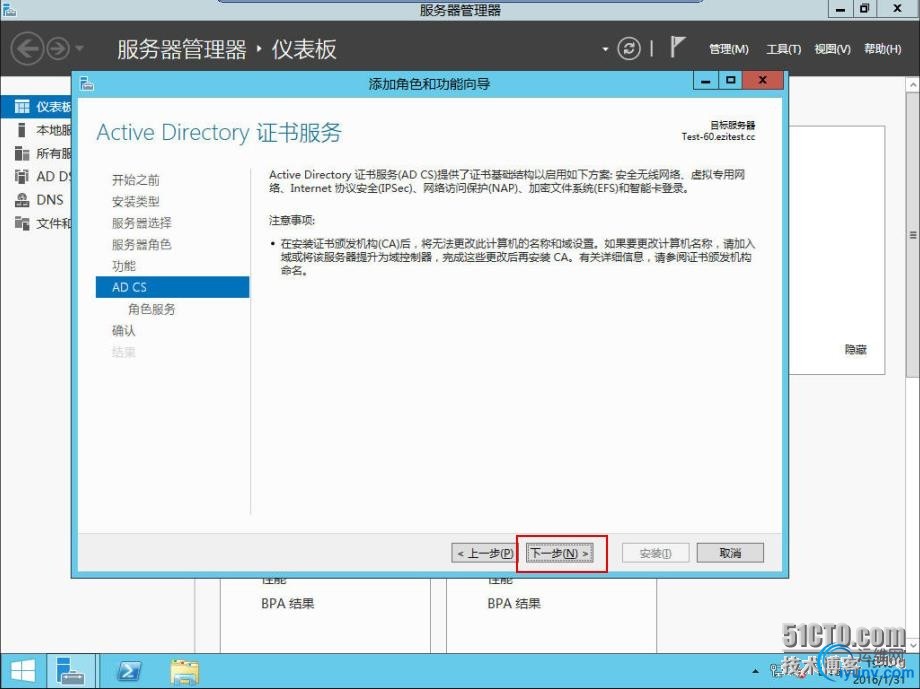Select 文件和存储服务 icon in sidebar
The height and width of the screenshot is (689, 920).
22,223
